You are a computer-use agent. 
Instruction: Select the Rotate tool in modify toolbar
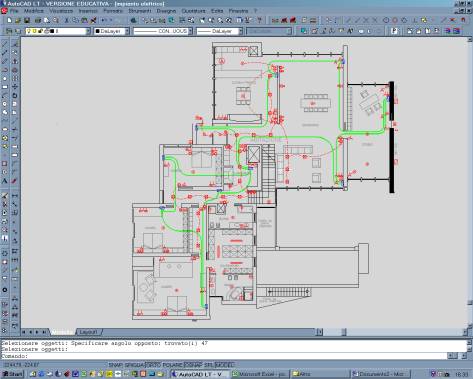click(x=15, y=95)
